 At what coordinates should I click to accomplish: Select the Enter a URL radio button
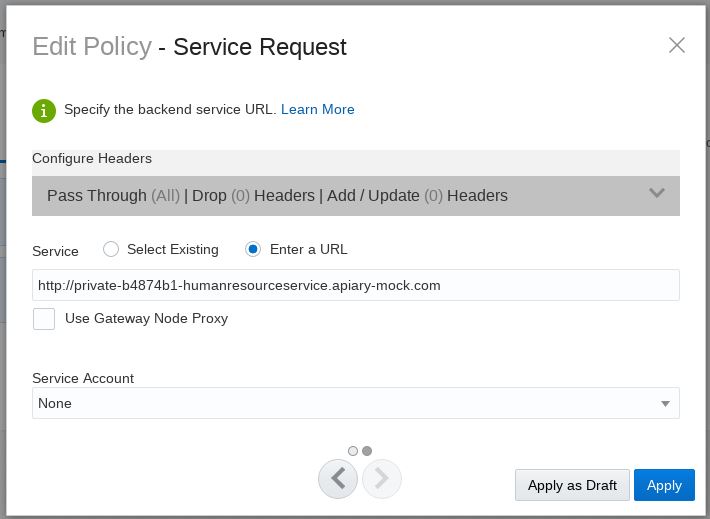(254, 249)
